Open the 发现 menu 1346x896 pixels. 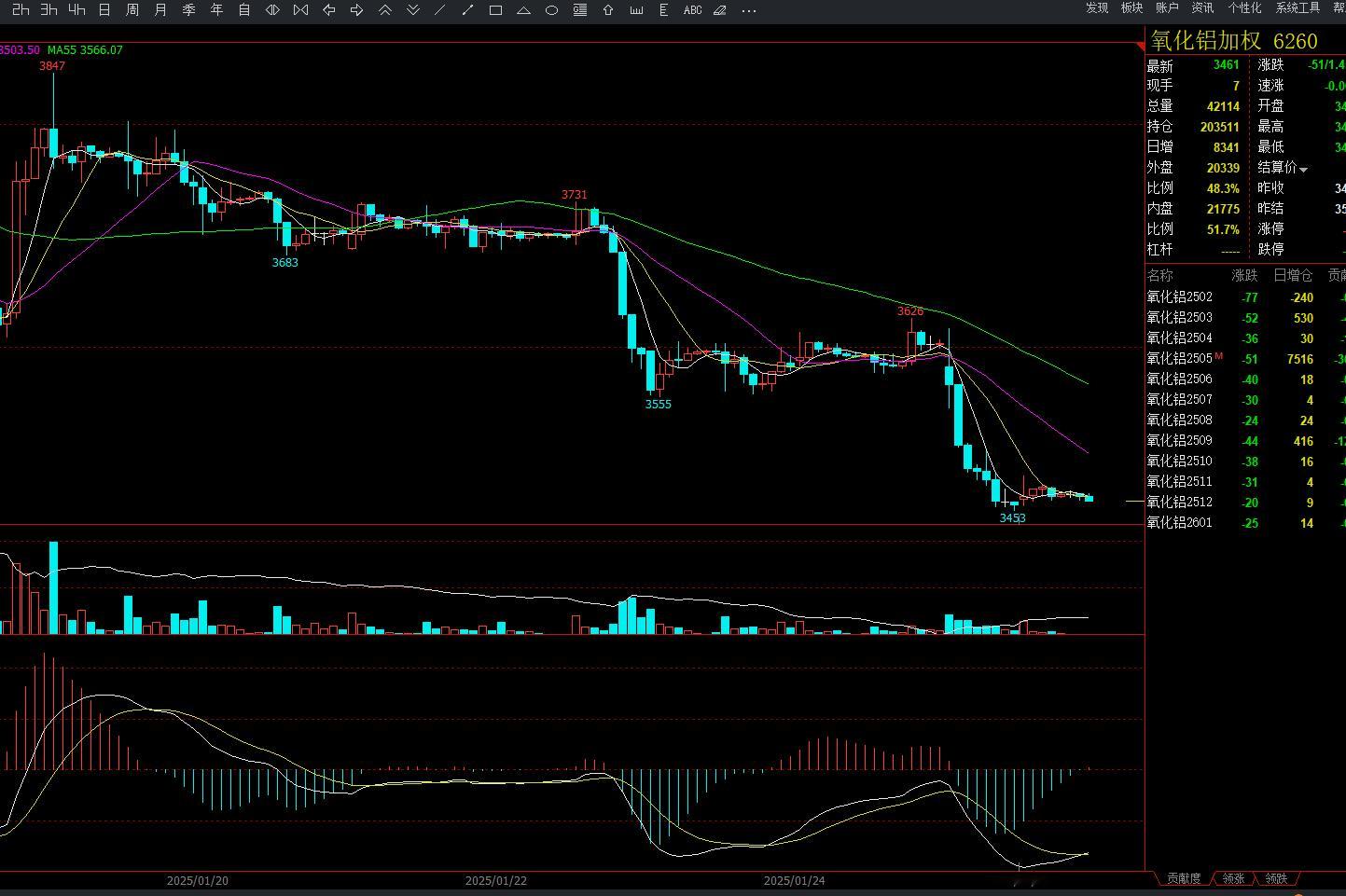point(1097,7)
